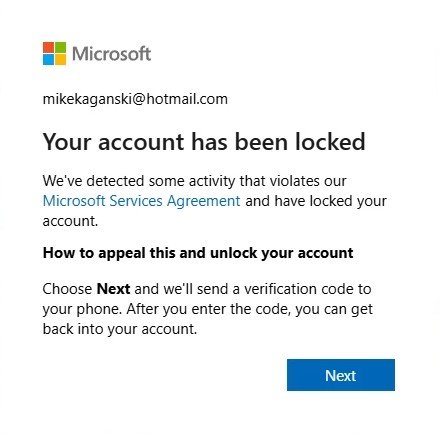439x434 pixels.
Task: Click the yellow square in the Microsoft logo
Action: 60,60
